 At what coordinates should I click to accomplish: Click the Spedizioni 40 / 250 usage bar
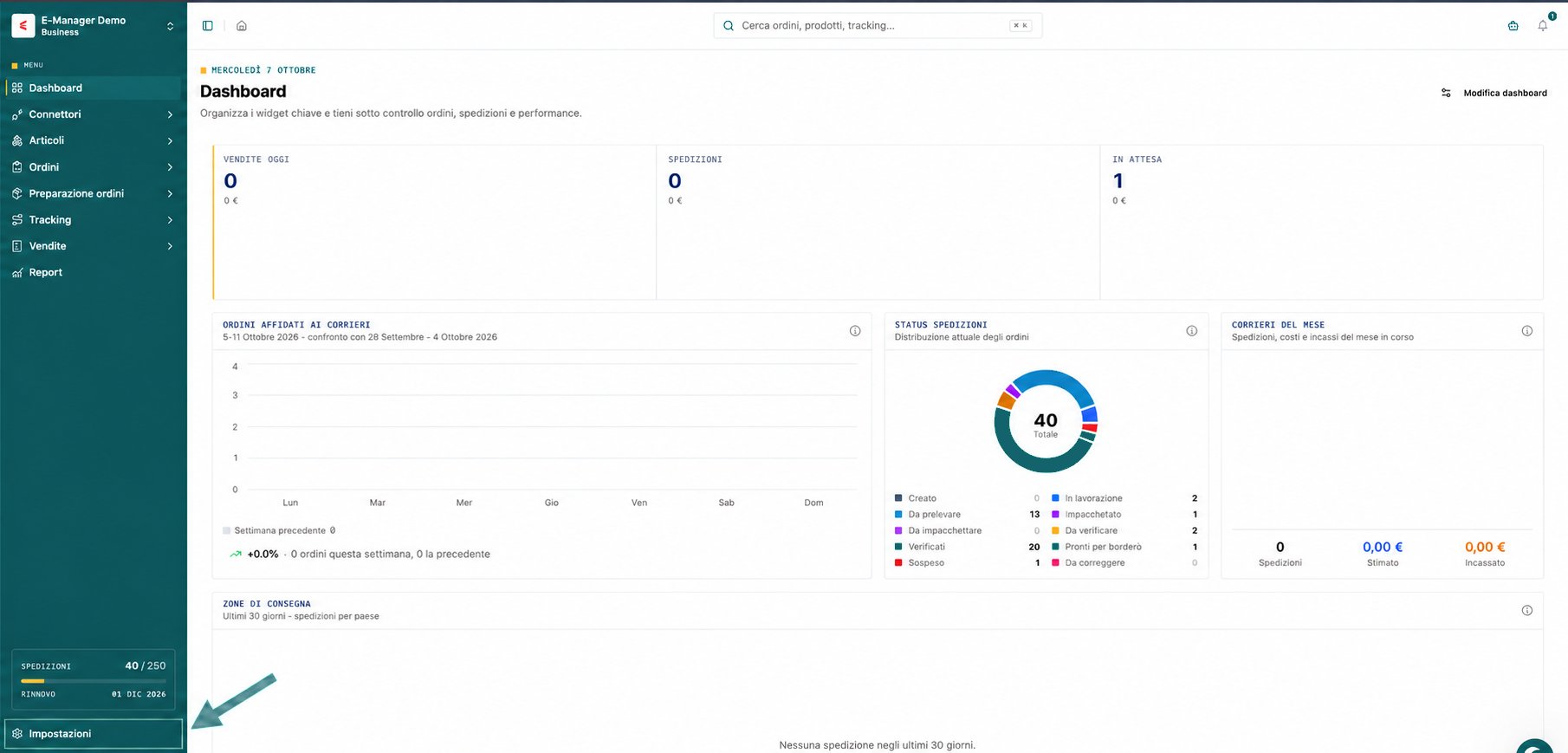[94, 681]
